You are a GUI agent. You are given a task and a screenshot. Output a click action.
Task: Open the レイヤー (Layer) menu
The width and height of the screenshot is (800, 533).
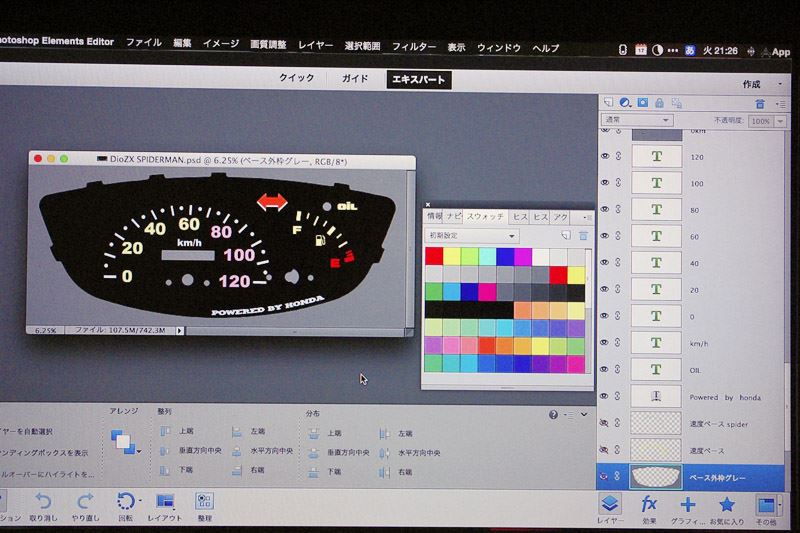pos(315,45)
